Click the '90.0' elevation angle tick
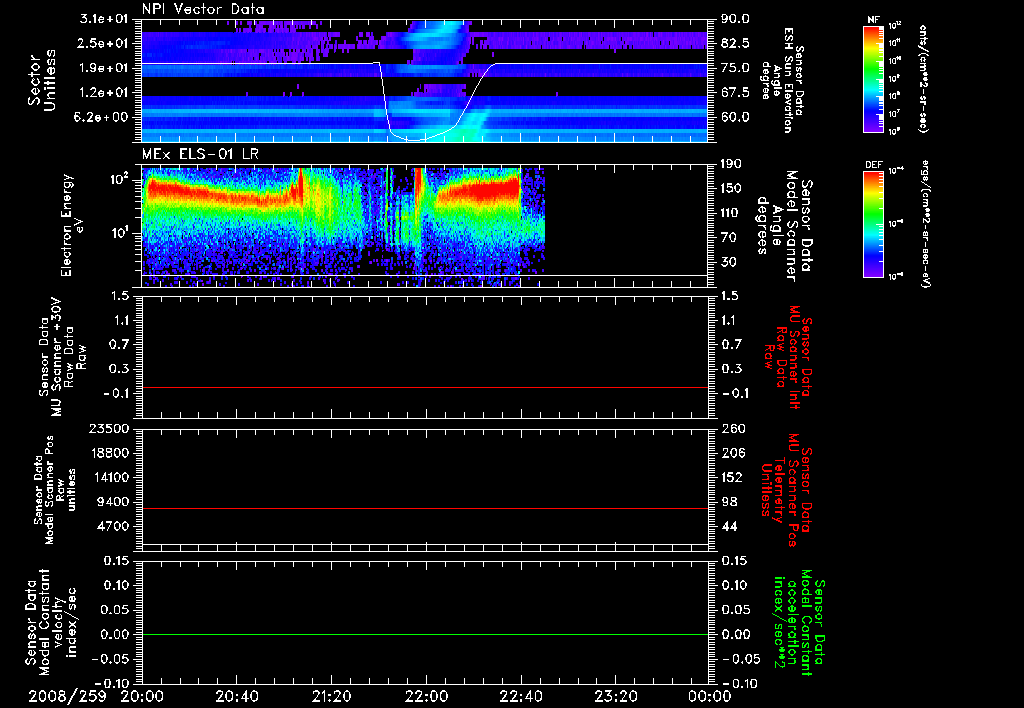1024x708 pixels. click(735, 19)
